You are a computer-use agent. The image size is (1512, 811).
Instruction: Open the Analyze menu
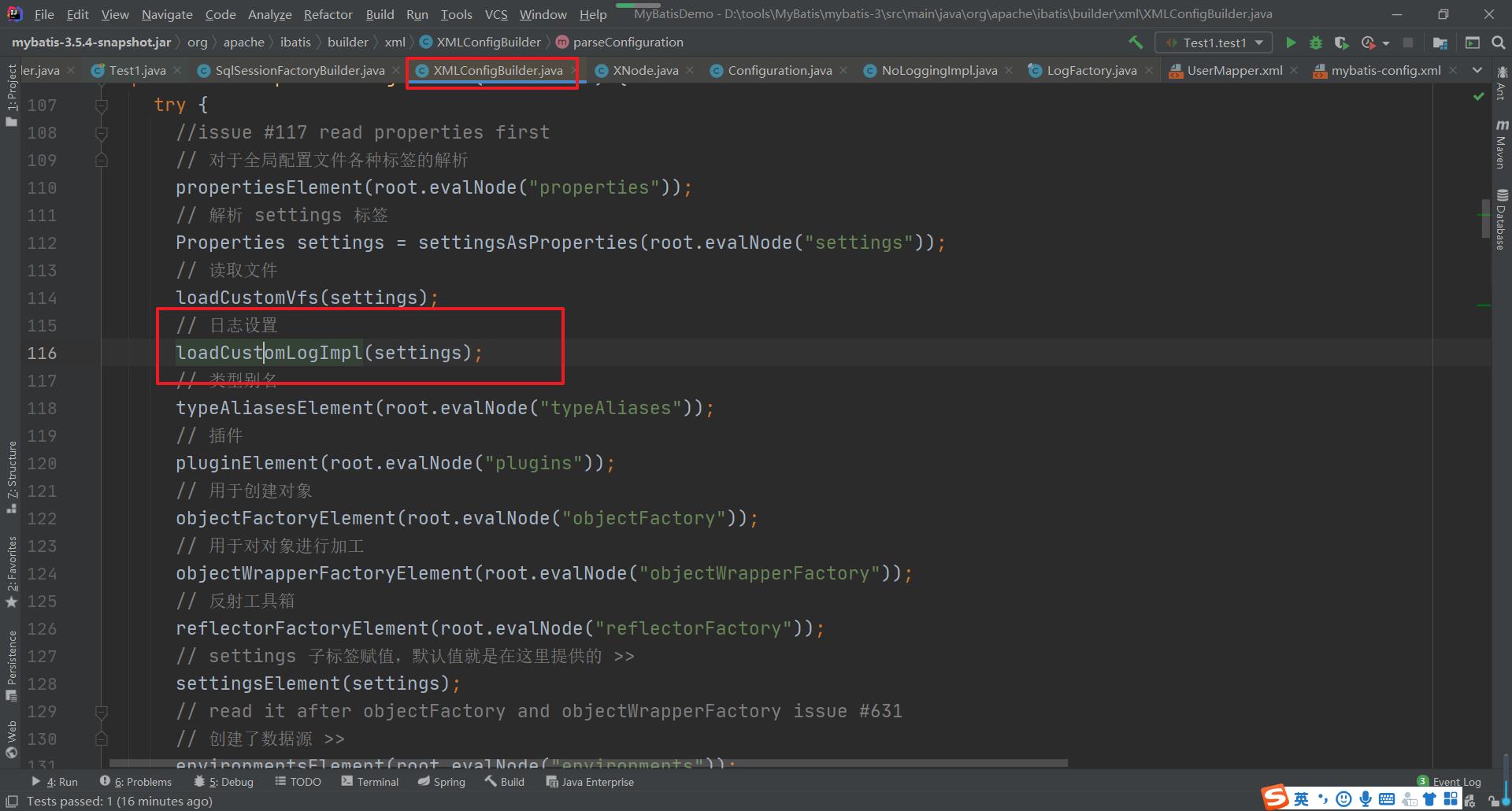tap(269, 14)
